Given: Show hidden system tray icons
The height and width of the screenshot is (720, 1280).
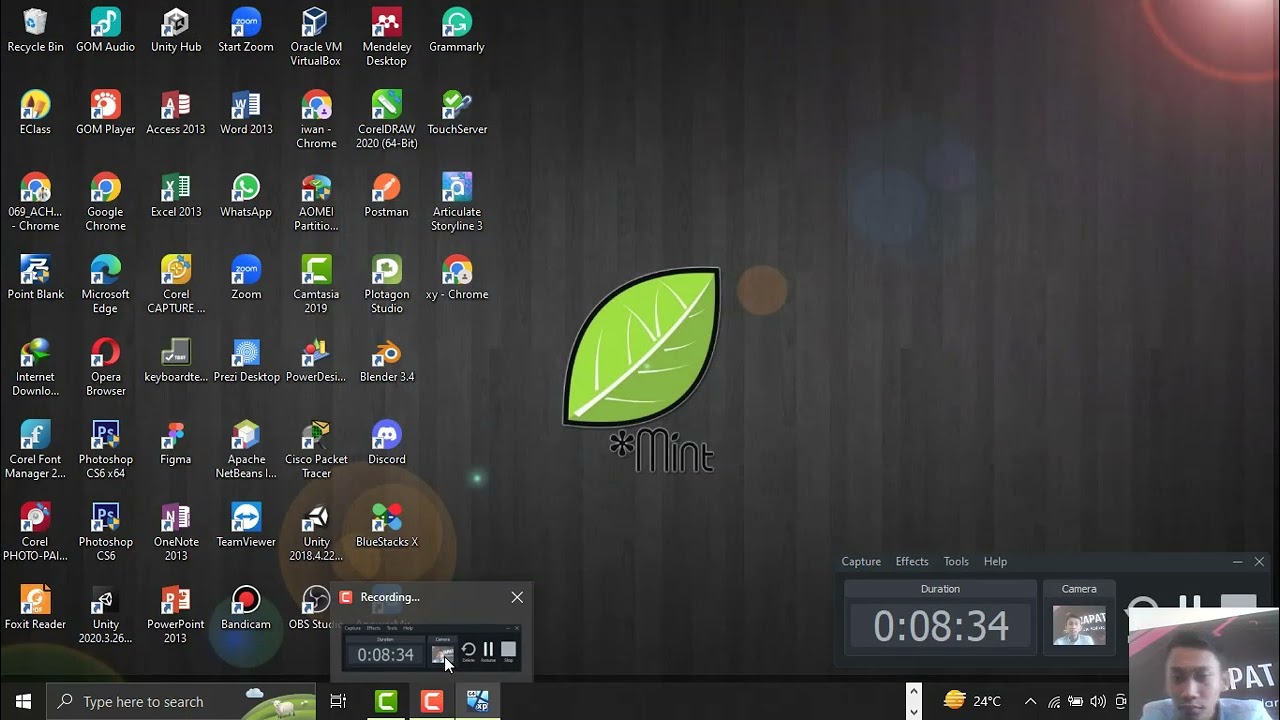Looking at the screenshot, I should tap(1030, 701).
